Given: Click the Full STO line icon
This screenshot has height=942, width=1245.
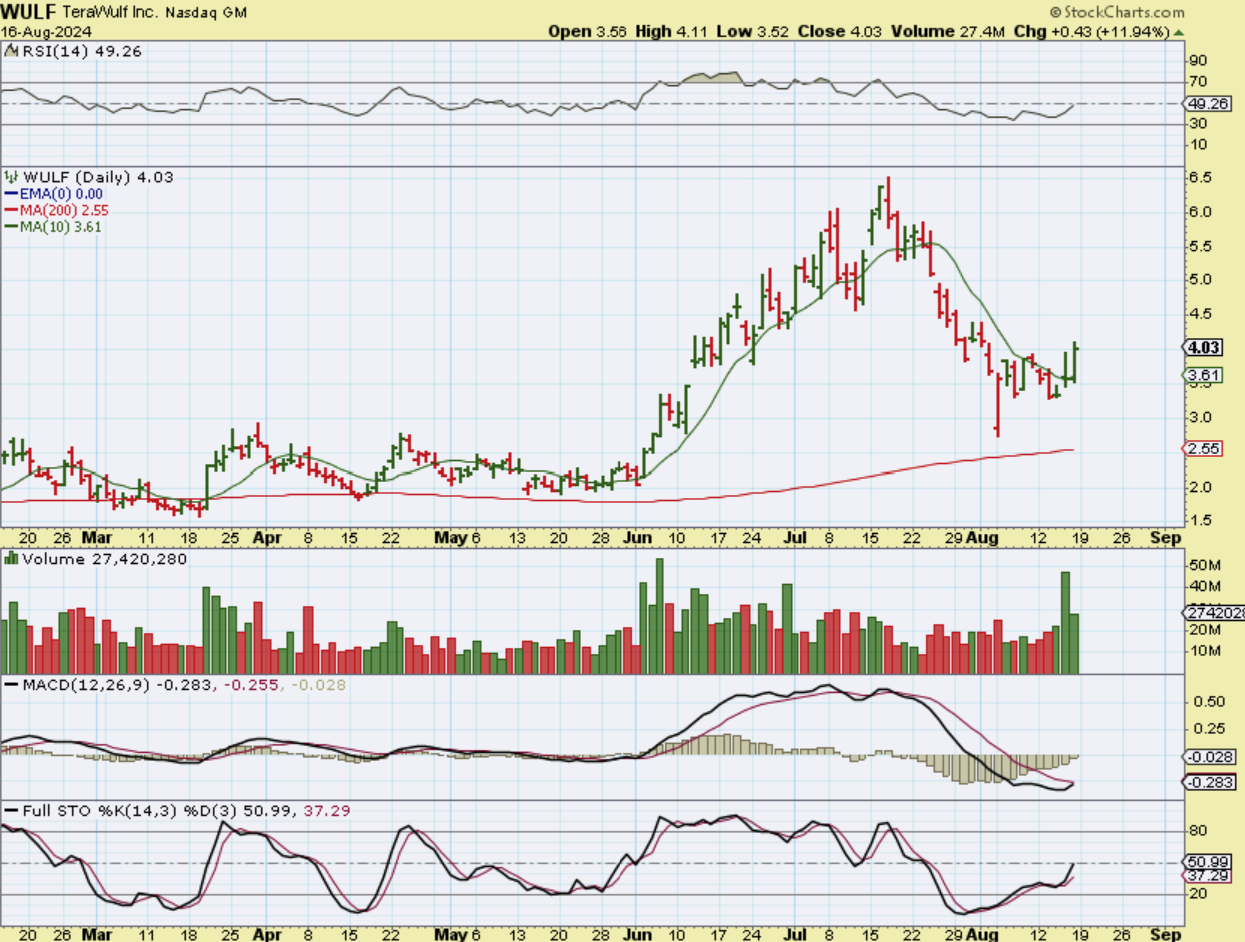Looking at the screenshot, I should (11, 810).
